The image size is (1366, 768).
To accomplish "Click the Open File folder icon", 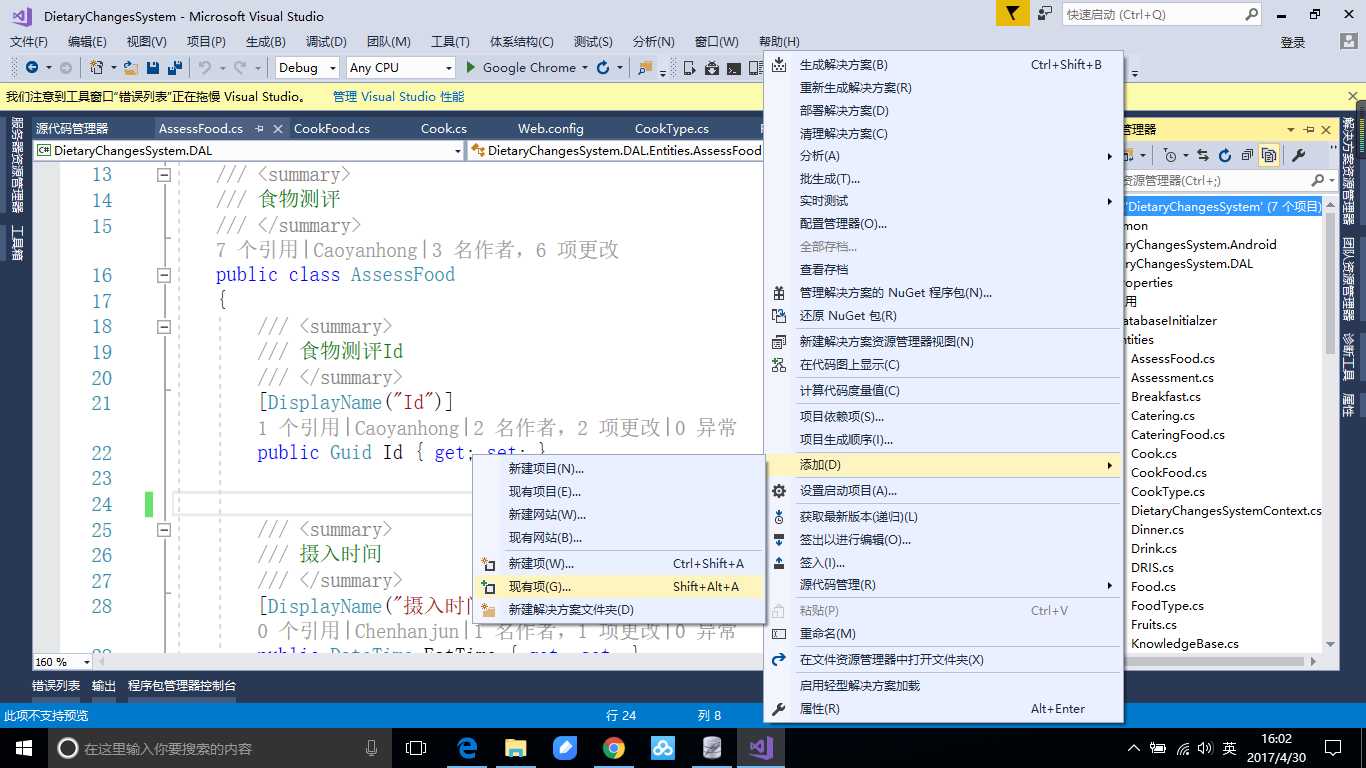I will point(130,68).
